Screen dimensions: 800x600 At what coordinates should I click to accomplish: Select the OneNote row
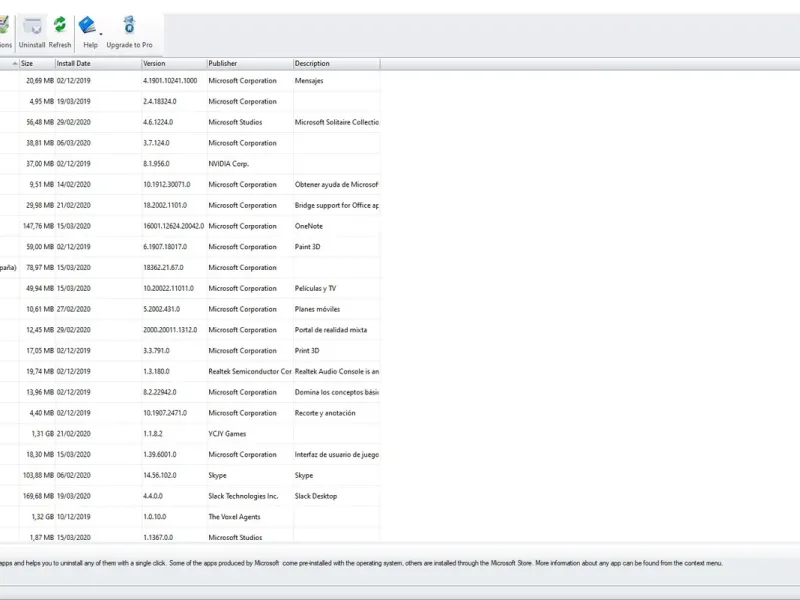click(190, 226)
